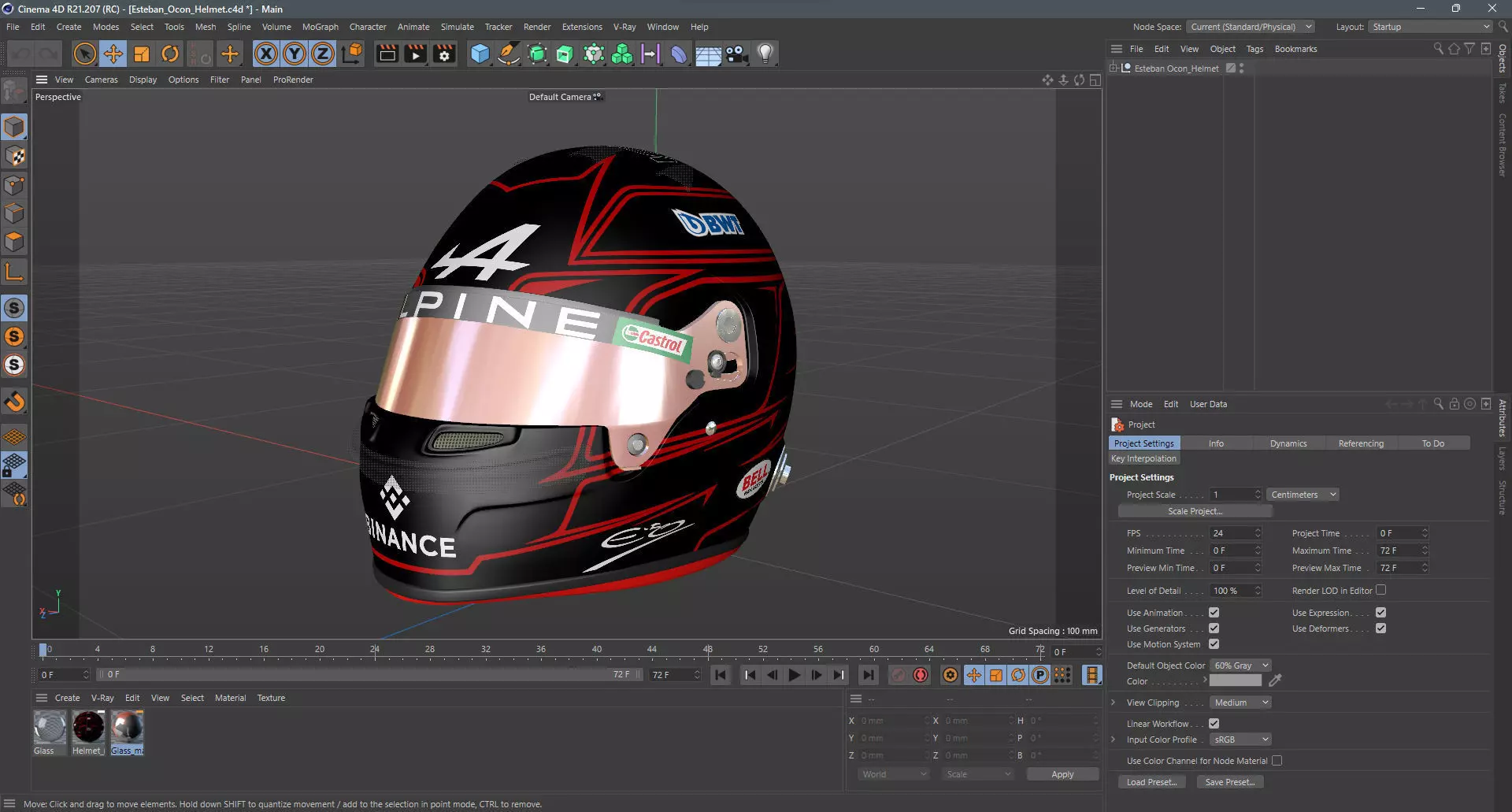This screenshot has width=1512, height=812.
Task: Open the Key Interpolation tab
Action: pyautogui.click(x=1143, y=458)
